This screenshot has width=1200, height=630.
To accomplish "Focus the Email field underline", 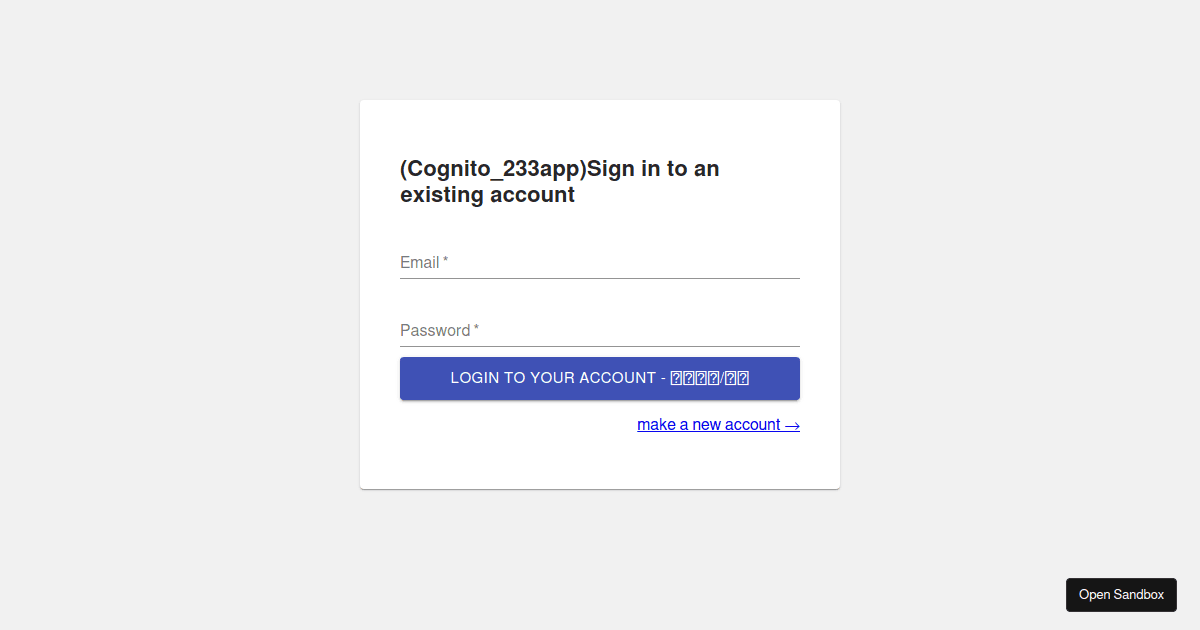I will point(600,277).
